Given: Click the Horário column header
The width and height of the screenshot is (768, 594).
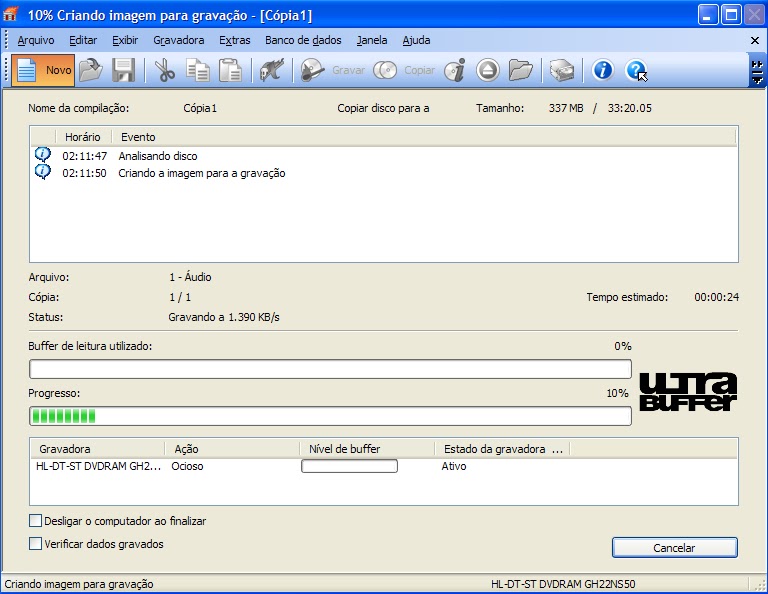Looking at the screenshot, I should 83,137.
